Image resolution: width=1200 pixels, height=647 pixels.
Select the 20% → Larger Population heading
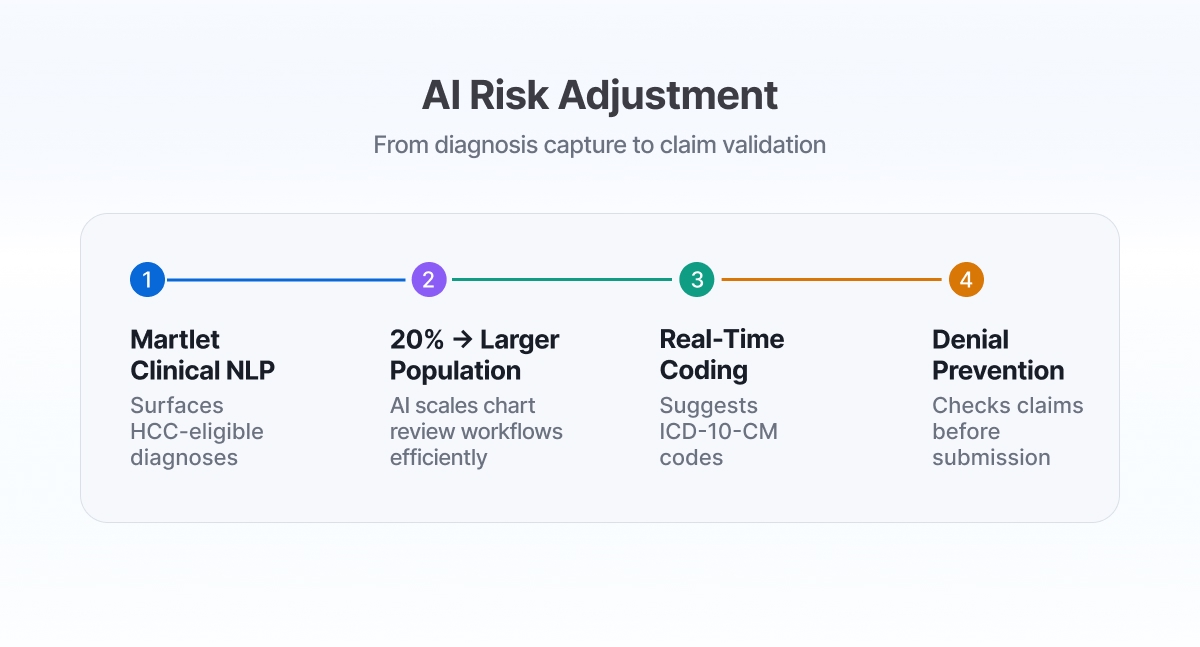[x=474, y=355]
